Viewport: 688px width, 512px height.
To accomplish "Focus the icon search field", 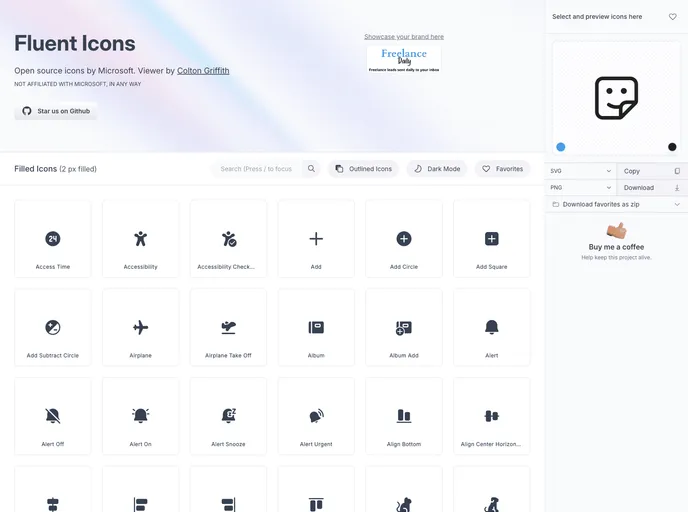I will tap(257, 169).
